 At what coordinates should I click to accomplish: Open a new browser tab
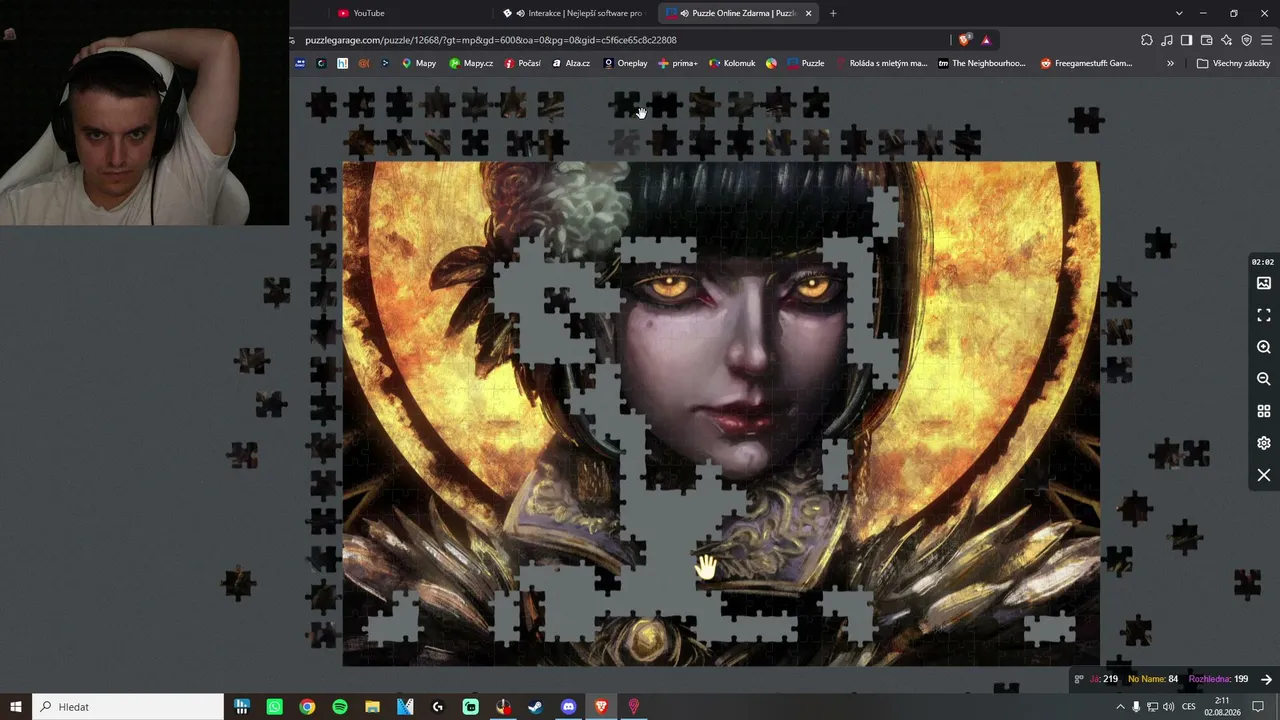[x=833, y=13]
